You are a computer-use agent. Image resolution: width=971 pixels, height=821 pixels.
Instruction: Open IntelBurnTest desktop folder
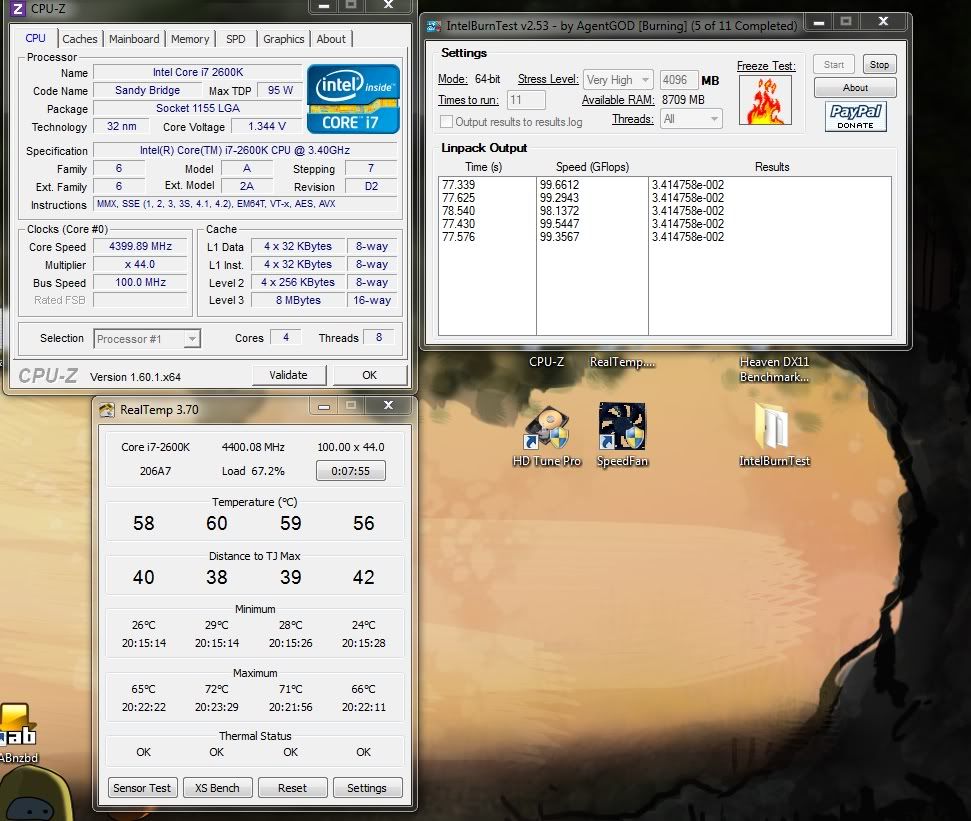click(774, 435)
